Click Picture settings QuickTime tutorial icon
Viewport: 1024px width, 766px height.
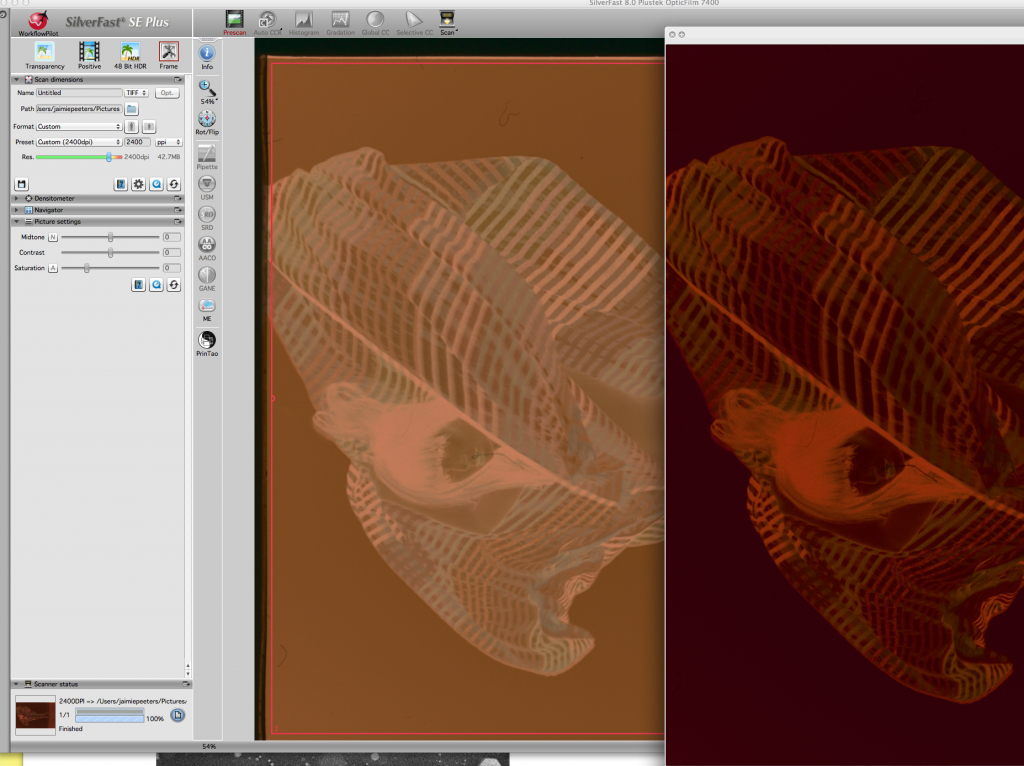[156, 285]
